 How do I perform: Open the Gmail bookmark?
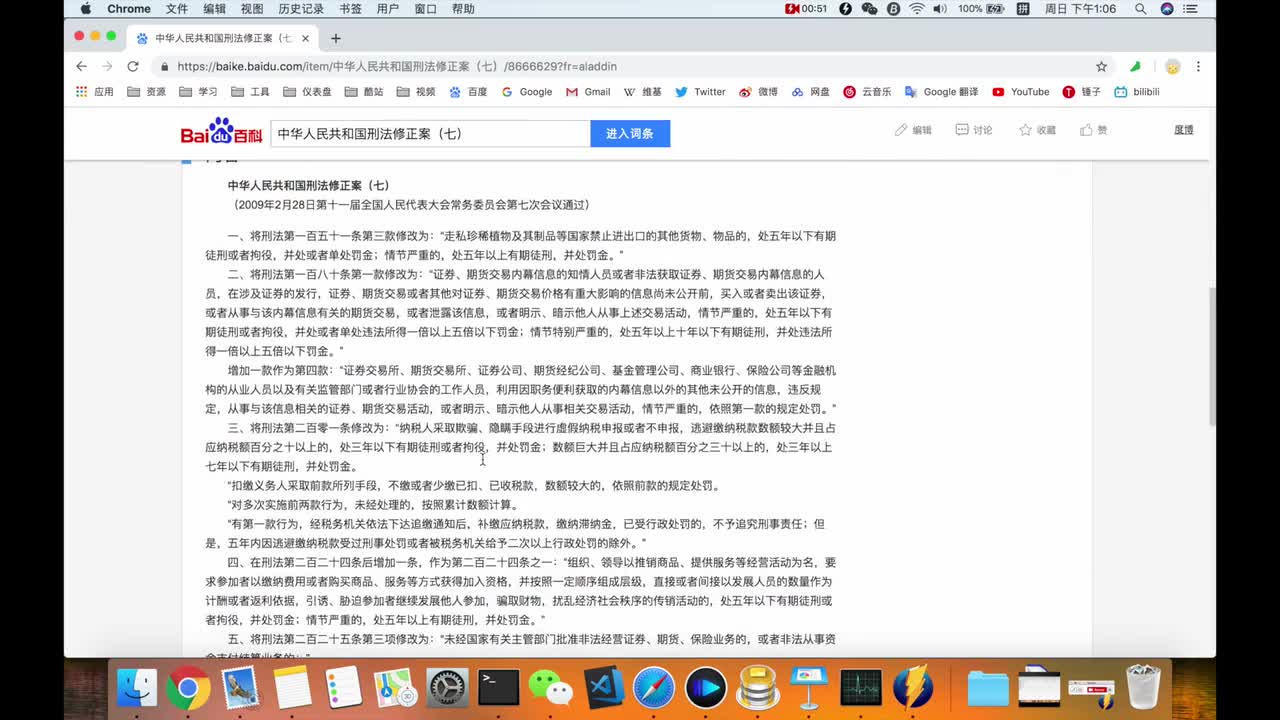(x=587, y=92)
